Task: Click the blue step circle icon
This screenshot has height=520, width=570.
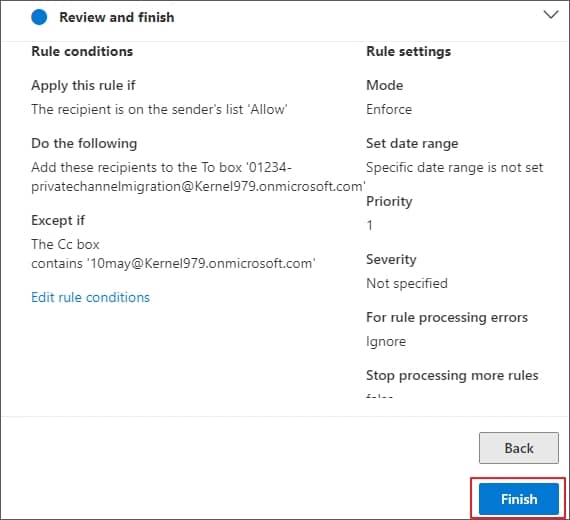Action: pyautogui.click(x=39, y=17)
